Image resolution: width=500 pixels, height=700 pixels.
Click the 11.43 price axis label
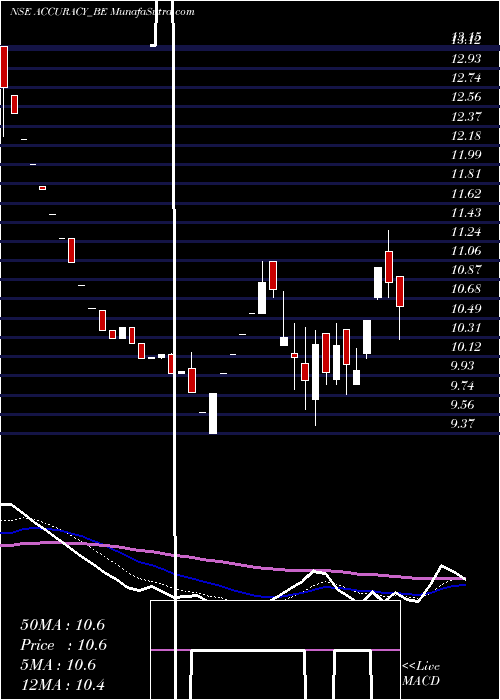pos(466,212)
